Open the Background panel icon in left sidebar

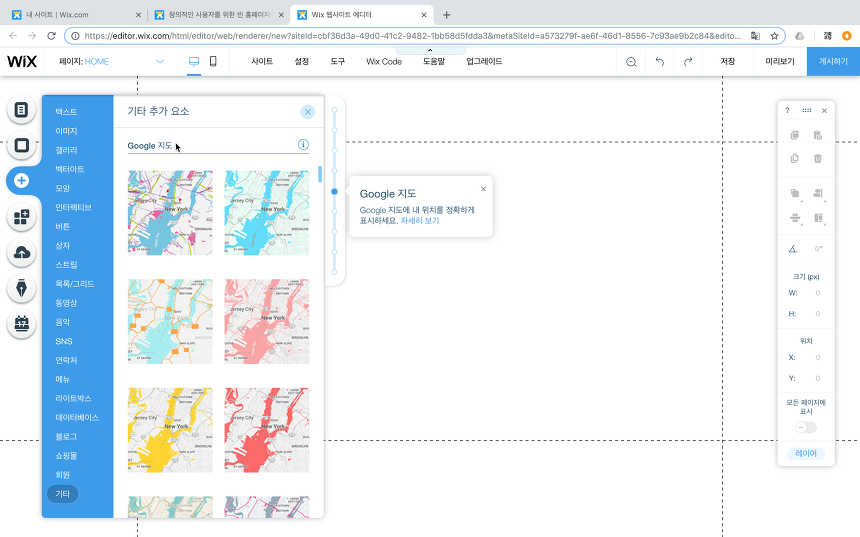tap(21, 145)
